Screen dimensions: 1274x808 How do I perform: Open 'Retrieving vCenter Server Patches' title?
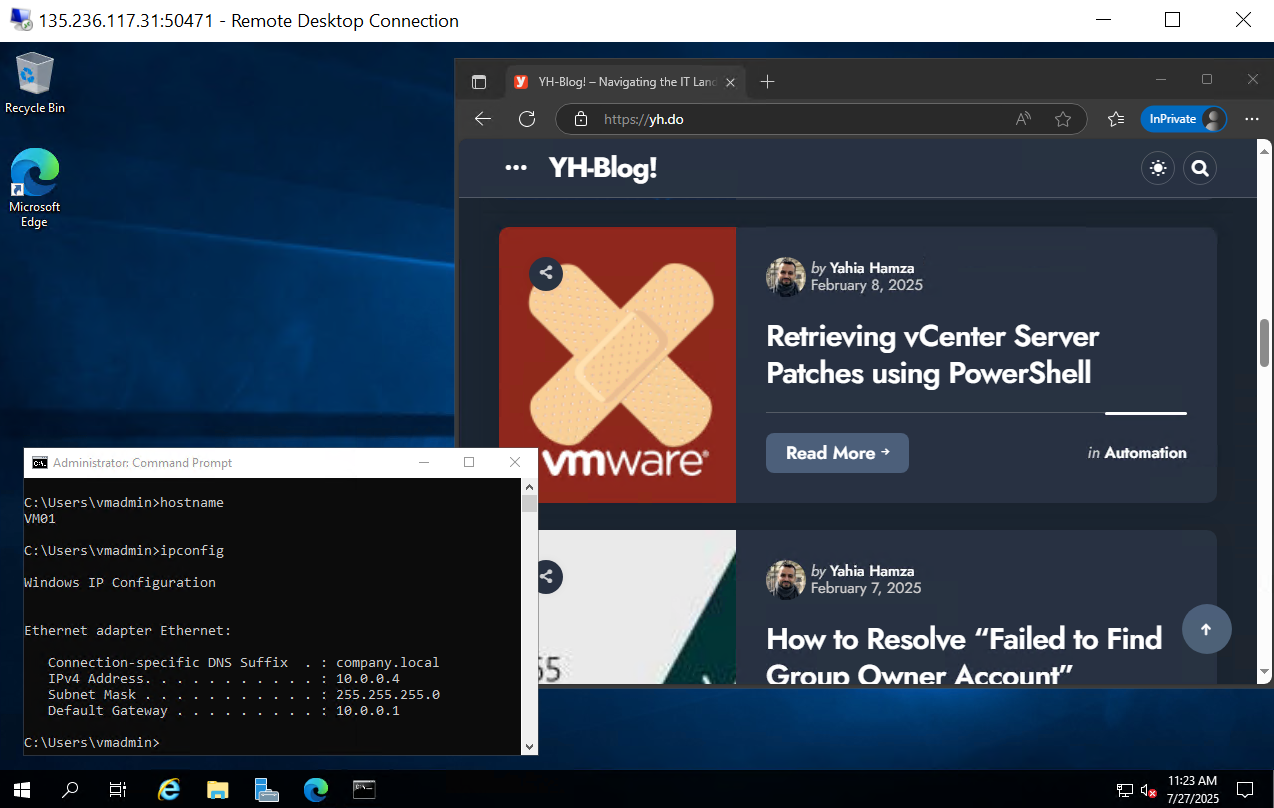coord(933,355)
